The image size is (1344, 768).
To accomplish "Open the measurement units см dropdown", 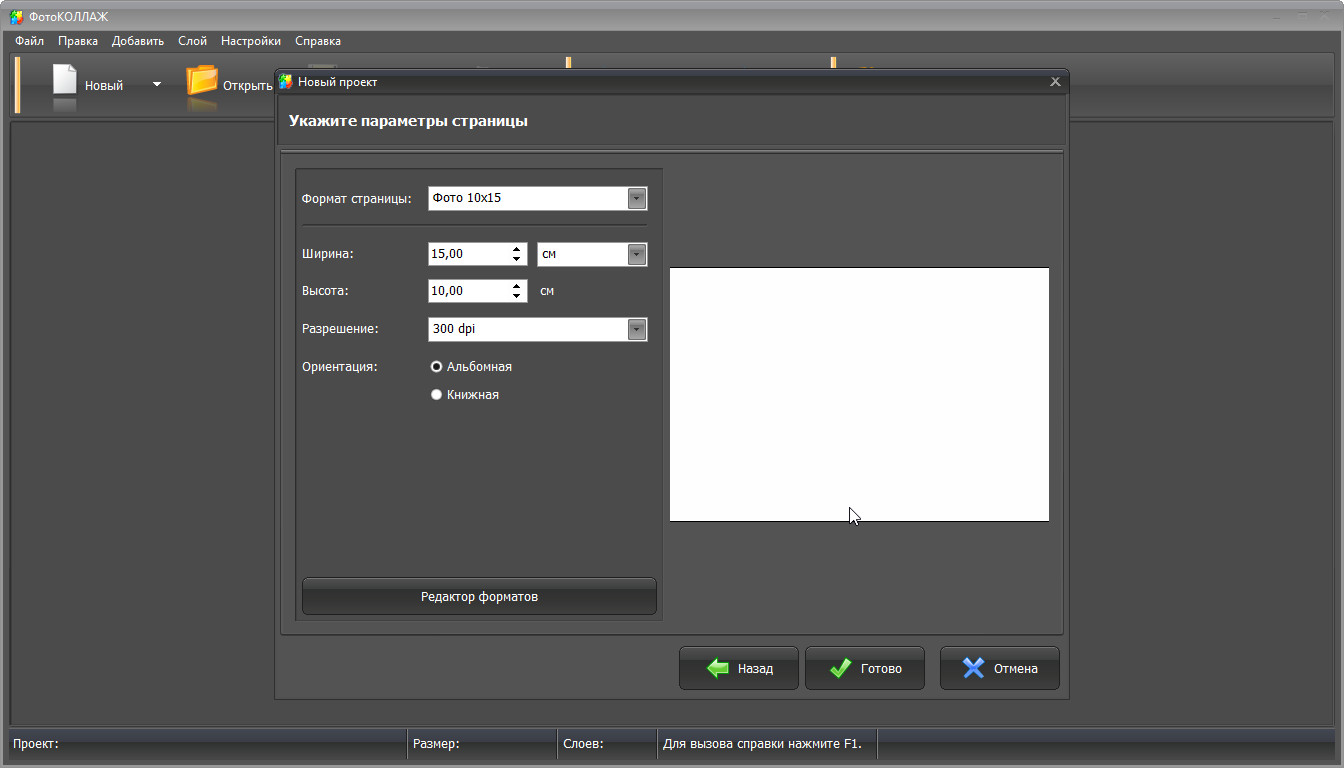I will [637, 254].
